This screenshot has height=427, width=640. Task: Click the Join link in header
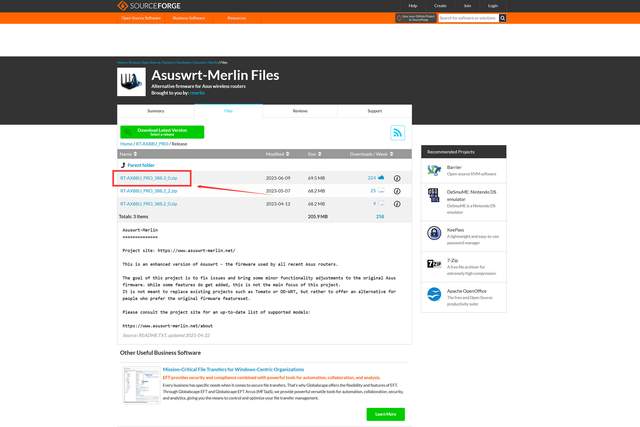tap(467, 6)
